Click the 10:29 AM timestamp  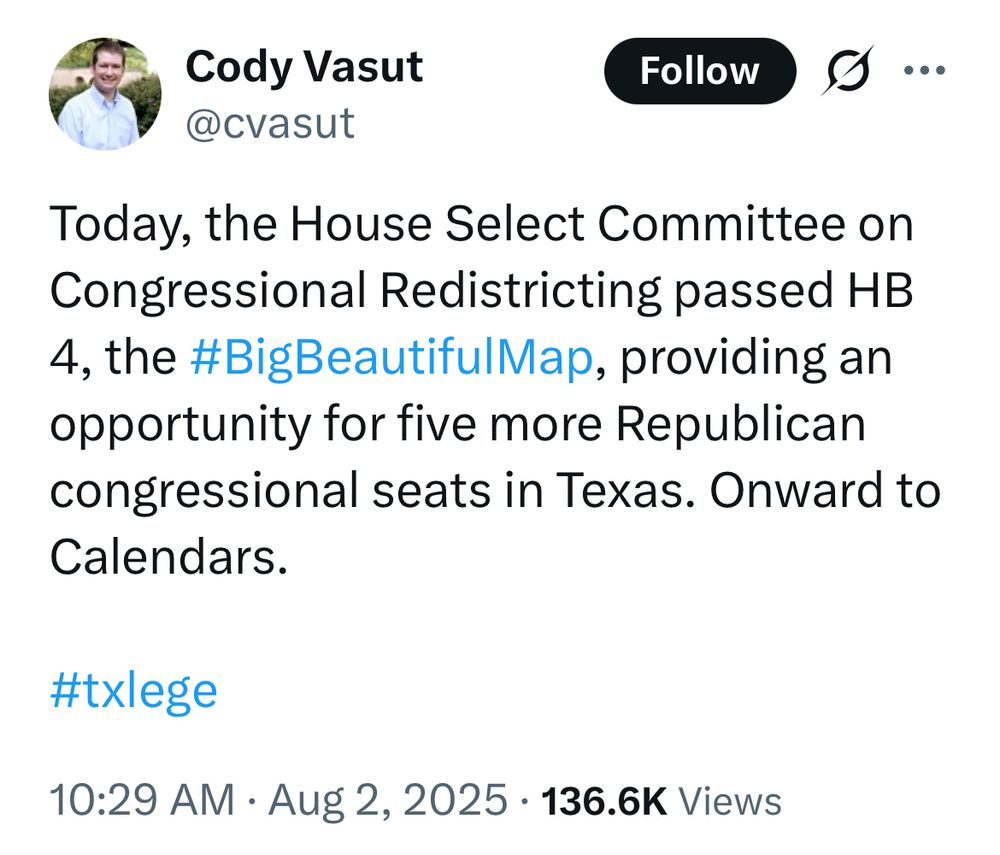click(142, 800)
